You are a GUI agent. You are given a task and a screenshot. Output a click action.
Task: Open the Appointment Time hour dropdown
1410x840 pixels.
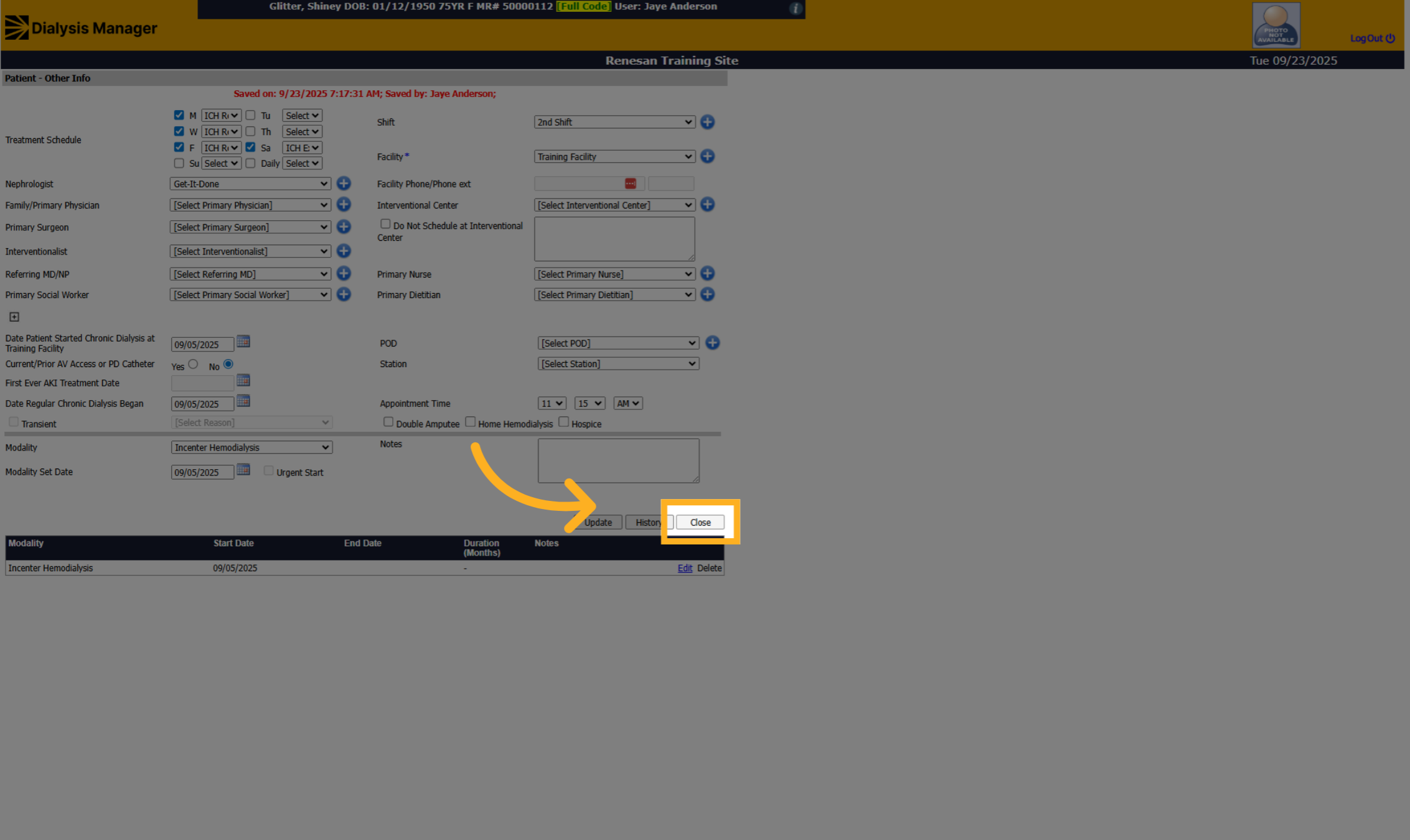pos(552,403)
